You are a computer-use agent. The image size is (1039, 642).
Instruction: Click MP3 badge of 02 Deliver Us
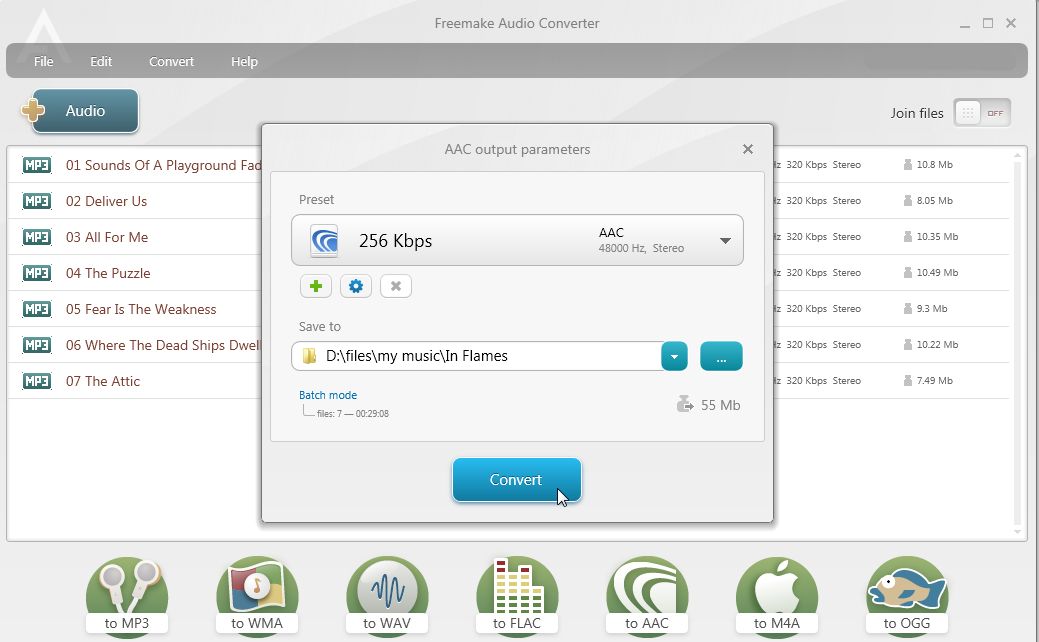(x=36, y=201)
